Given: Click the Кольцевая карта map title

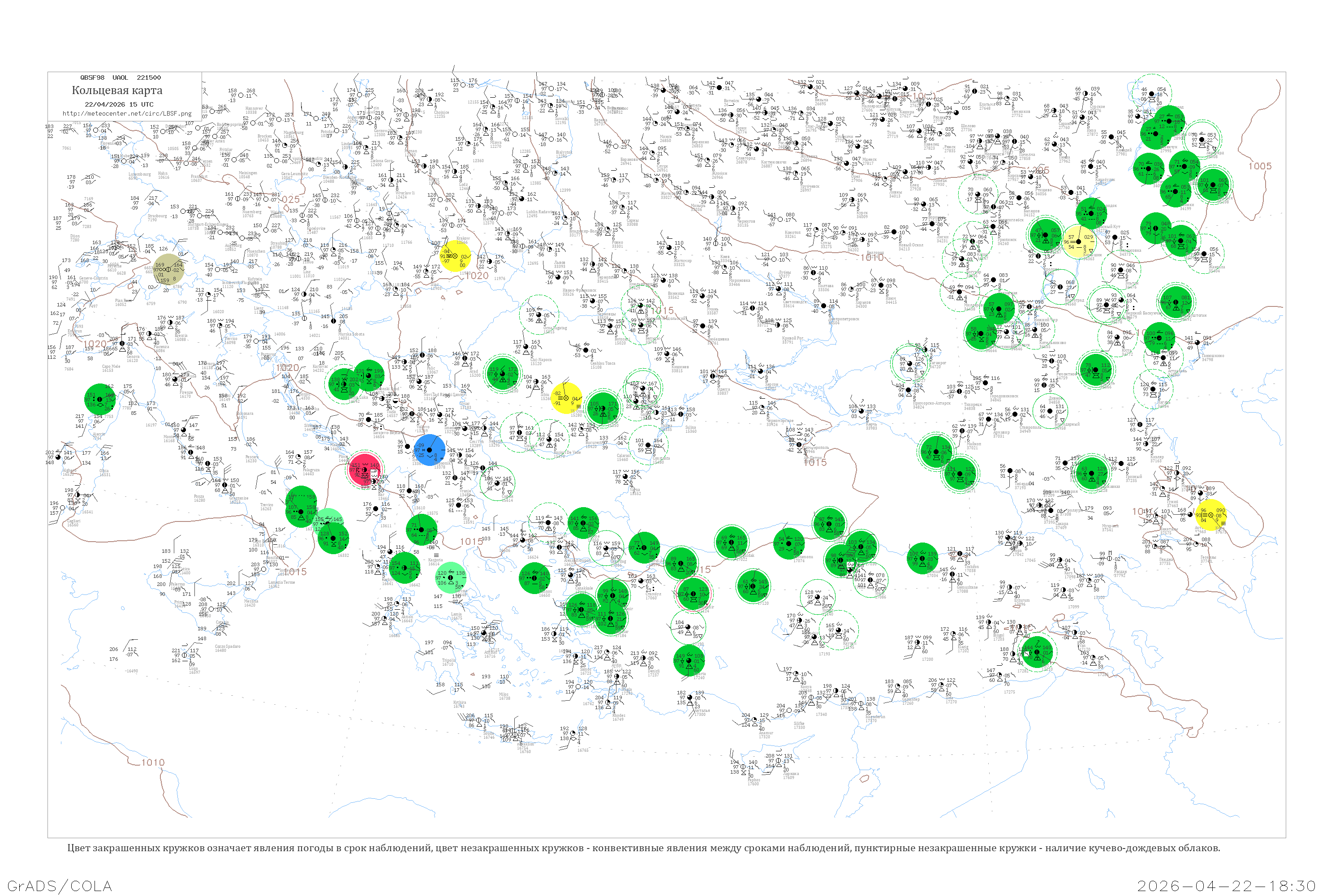Looking at the screenshot, I should click(117, 90).
